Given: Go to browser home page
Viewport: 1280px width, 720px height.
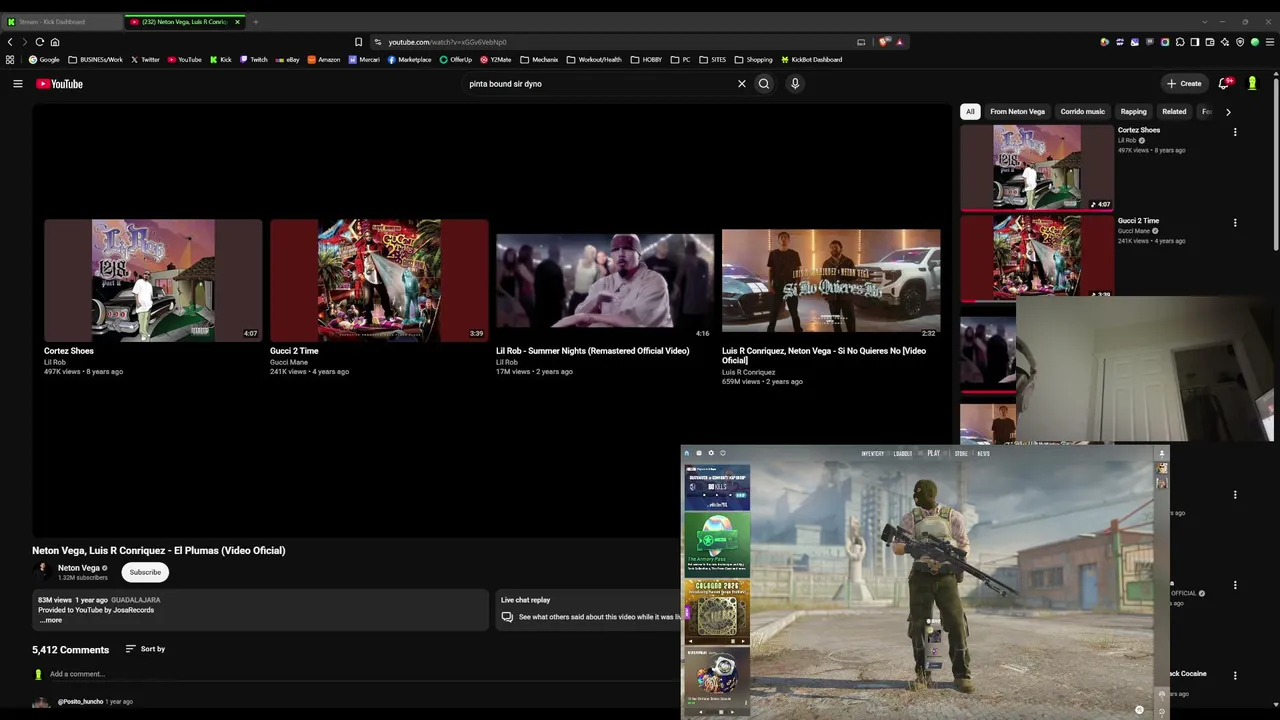Looking at the screenshot, I should pos(55,42).
